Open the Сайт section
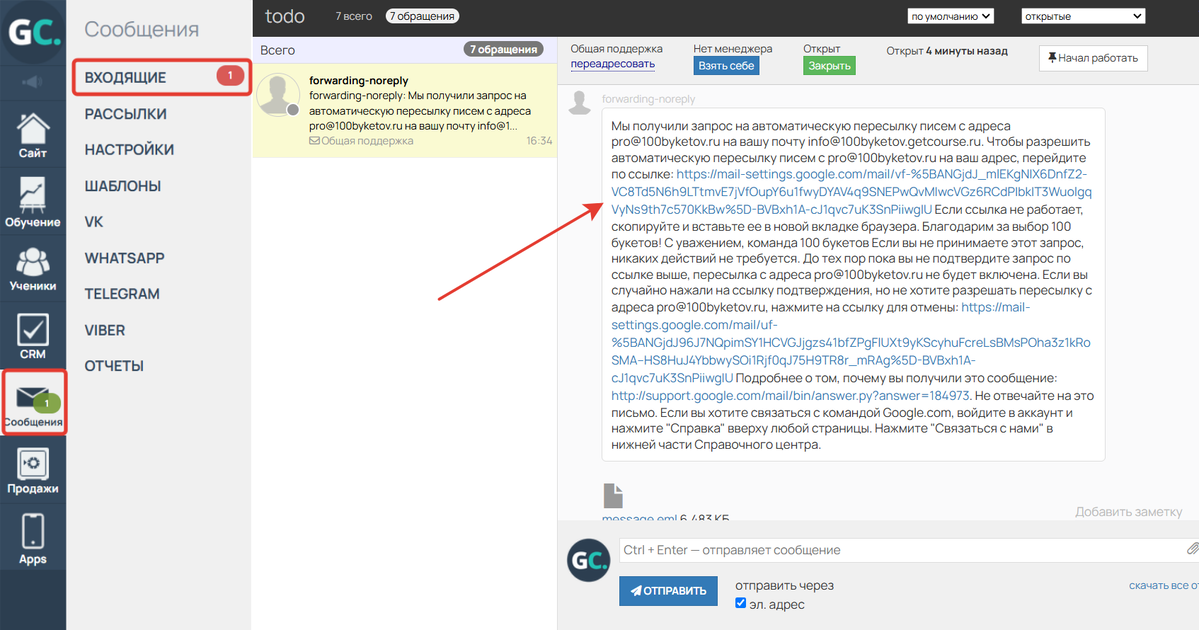Screen dimensions: 1199x630 coord(33,135)
